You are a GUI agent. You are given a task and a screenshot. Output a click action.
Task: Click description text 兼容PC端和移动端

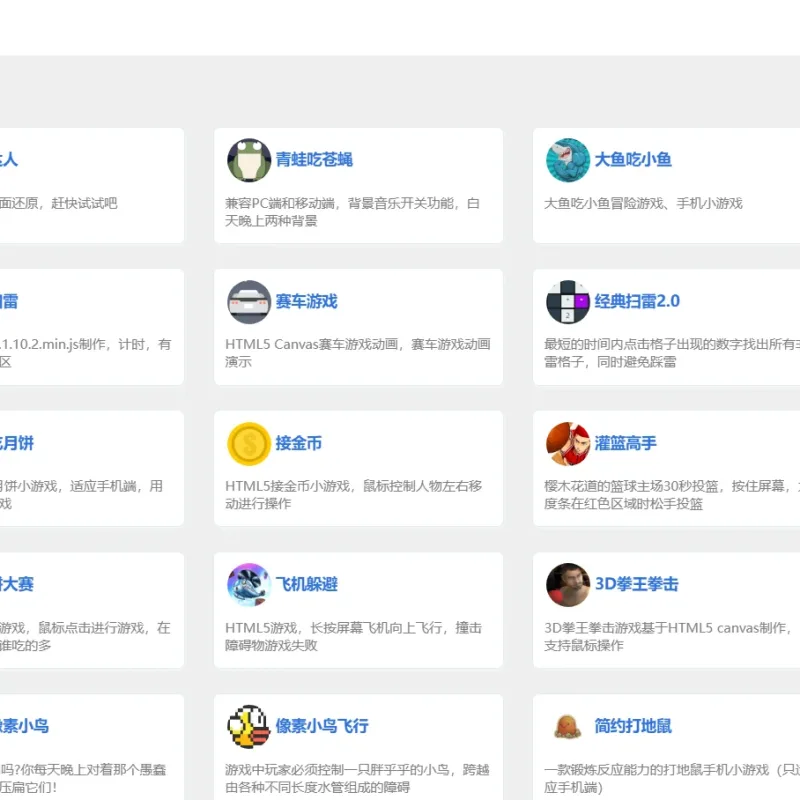tap(280, 204)
